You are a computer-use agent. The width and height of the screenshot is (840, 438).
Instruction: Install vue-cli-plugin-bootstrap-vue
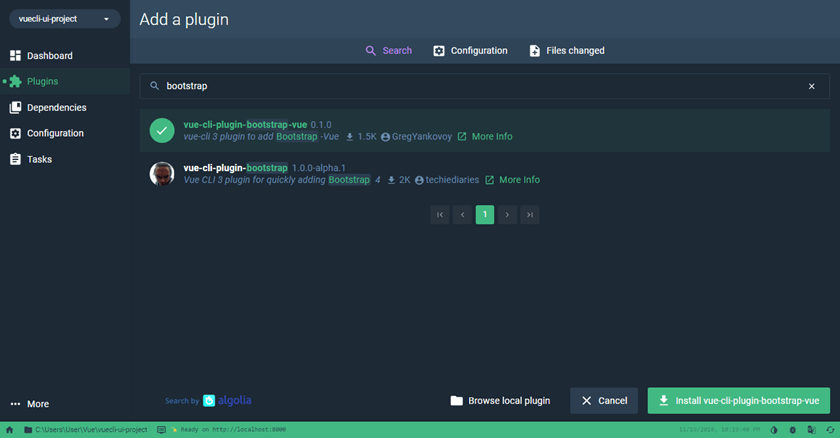(739, 401)
